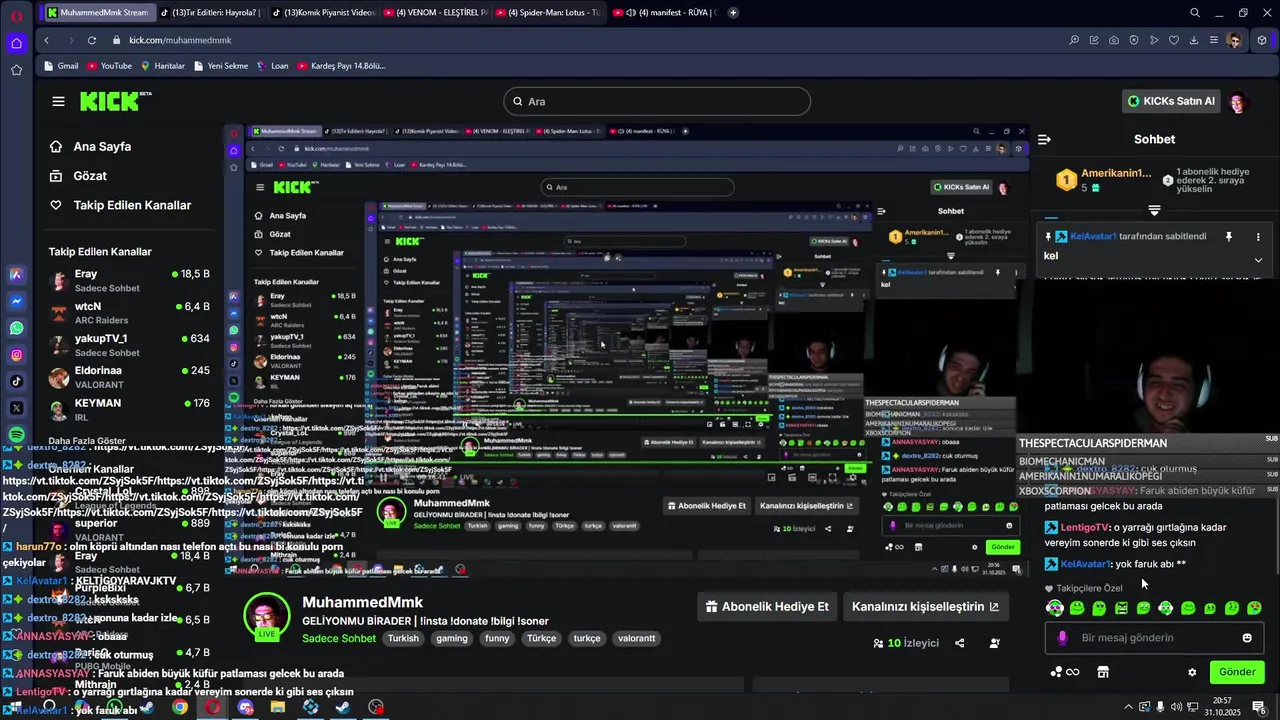This screenshot has width=1280, height=720.
Task: Open Steam from the Windows taskbar
Action: point(343,707)
